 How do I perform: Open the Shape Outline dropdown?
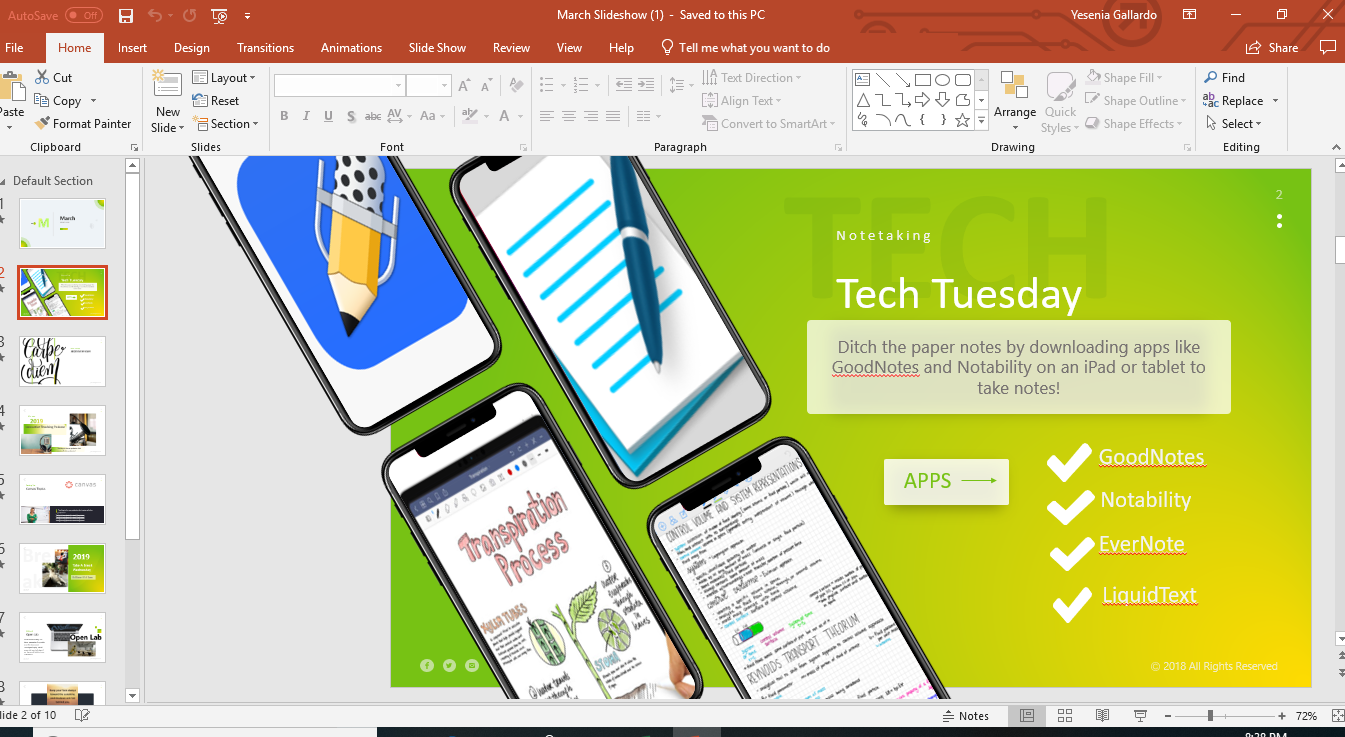click(x=1136, y=100)
